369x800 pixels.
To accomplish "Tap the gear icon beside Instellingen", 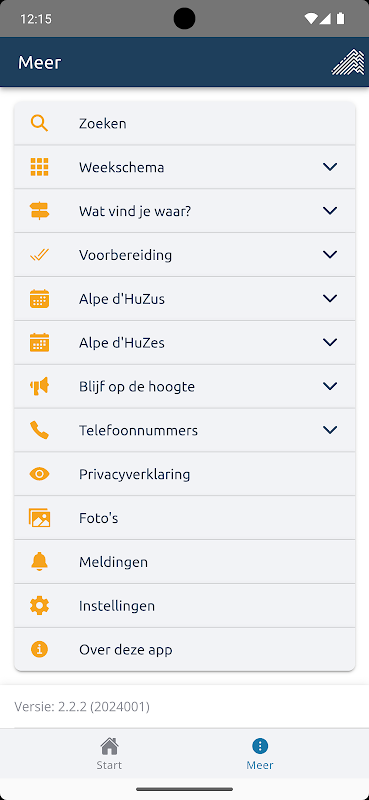I will (x=39, y=606).
